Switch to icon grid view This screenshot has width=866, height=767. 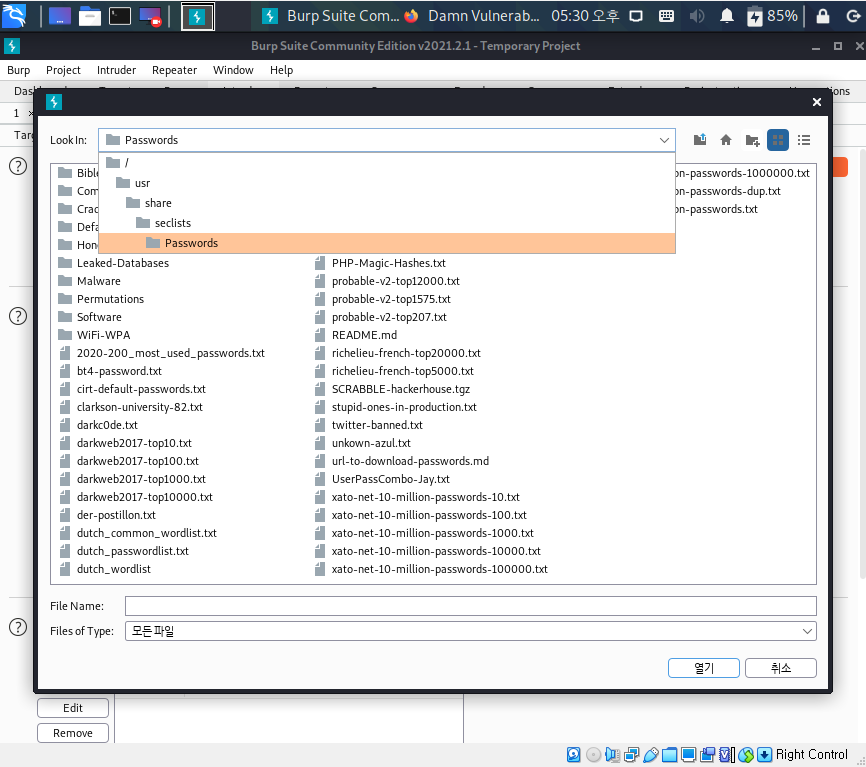778,140
